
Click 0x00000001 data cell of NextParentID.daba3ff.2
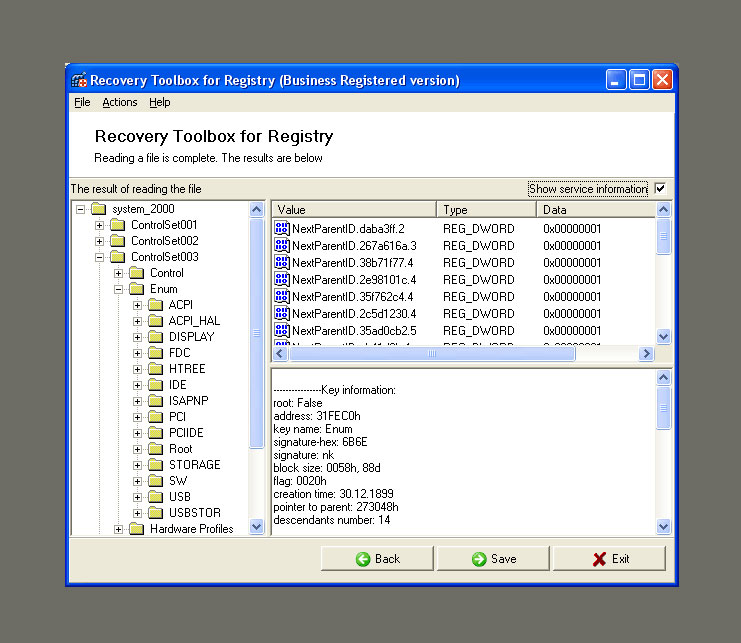[572, 228]
